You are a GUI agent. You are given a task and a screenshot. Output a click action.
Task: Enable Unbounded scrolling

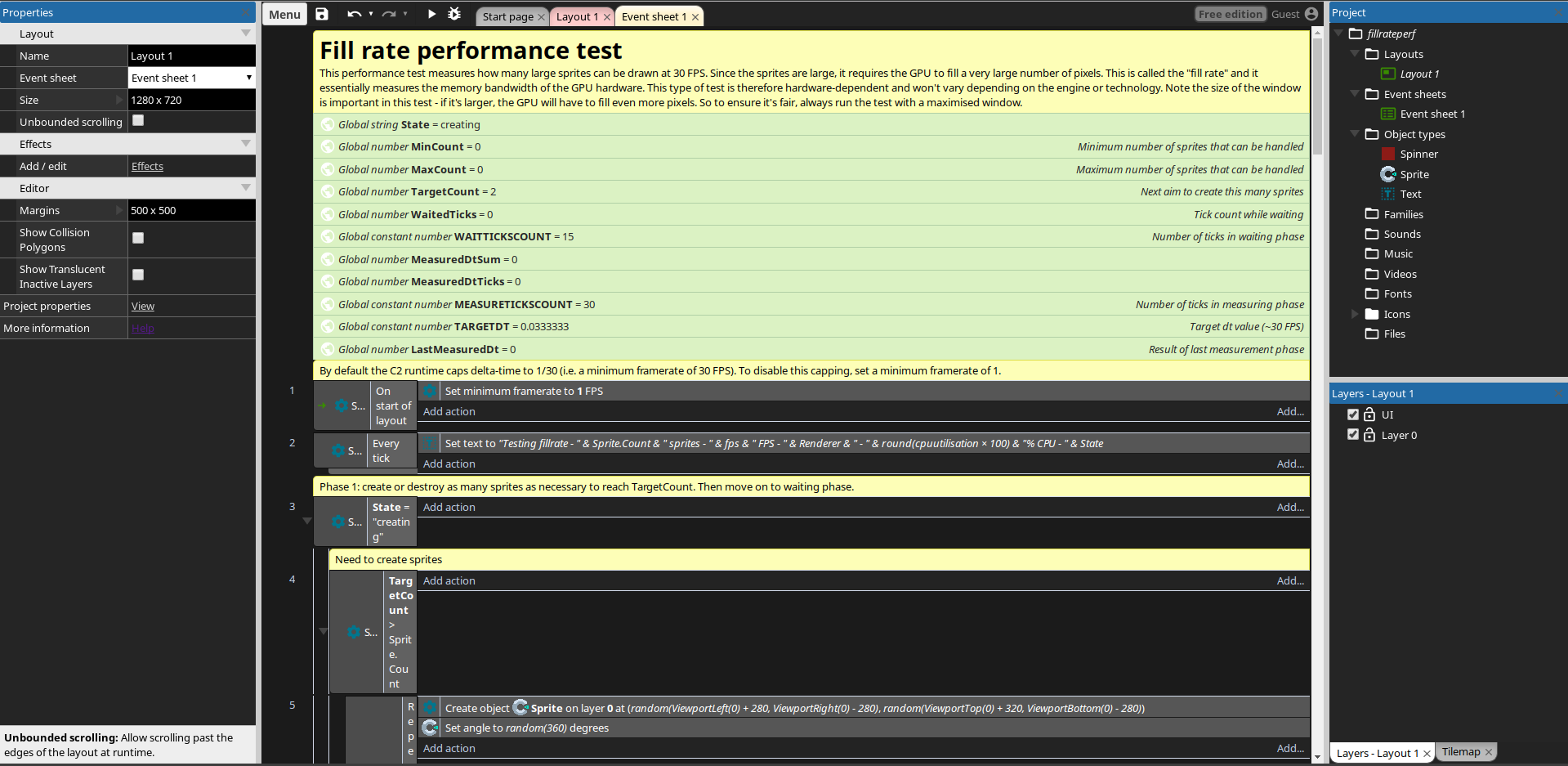(x=137, y=120)
